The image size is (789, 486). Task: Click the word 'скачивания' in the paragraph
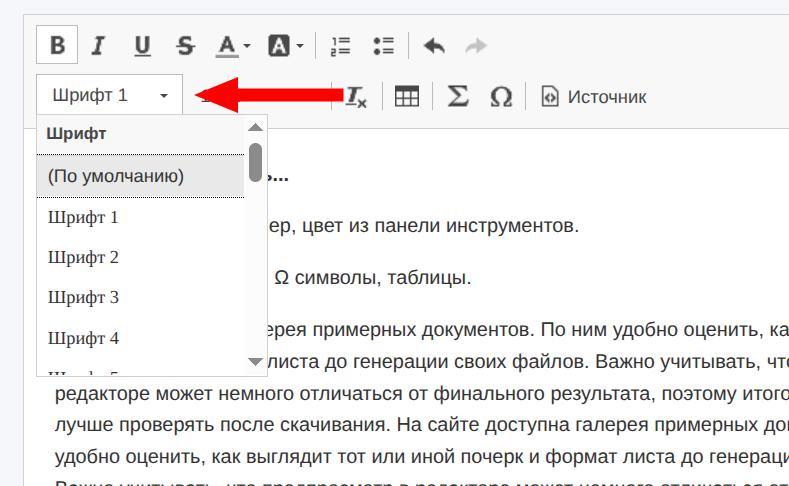click(334, 426)
